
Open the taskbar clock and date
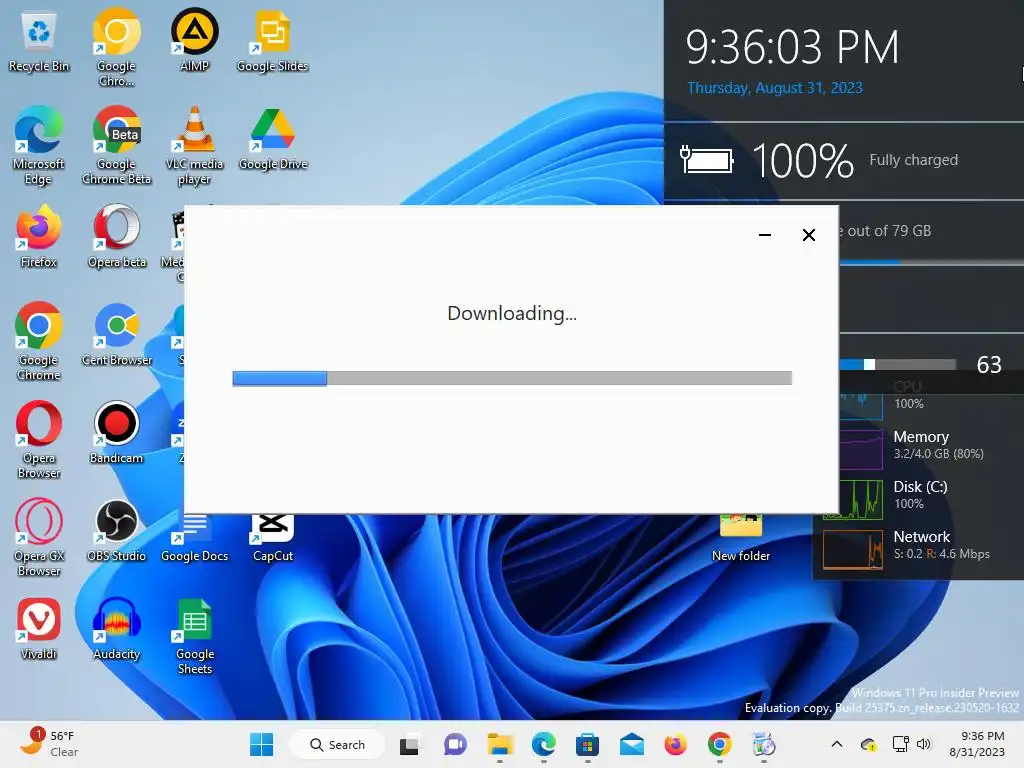pos(976,744)
